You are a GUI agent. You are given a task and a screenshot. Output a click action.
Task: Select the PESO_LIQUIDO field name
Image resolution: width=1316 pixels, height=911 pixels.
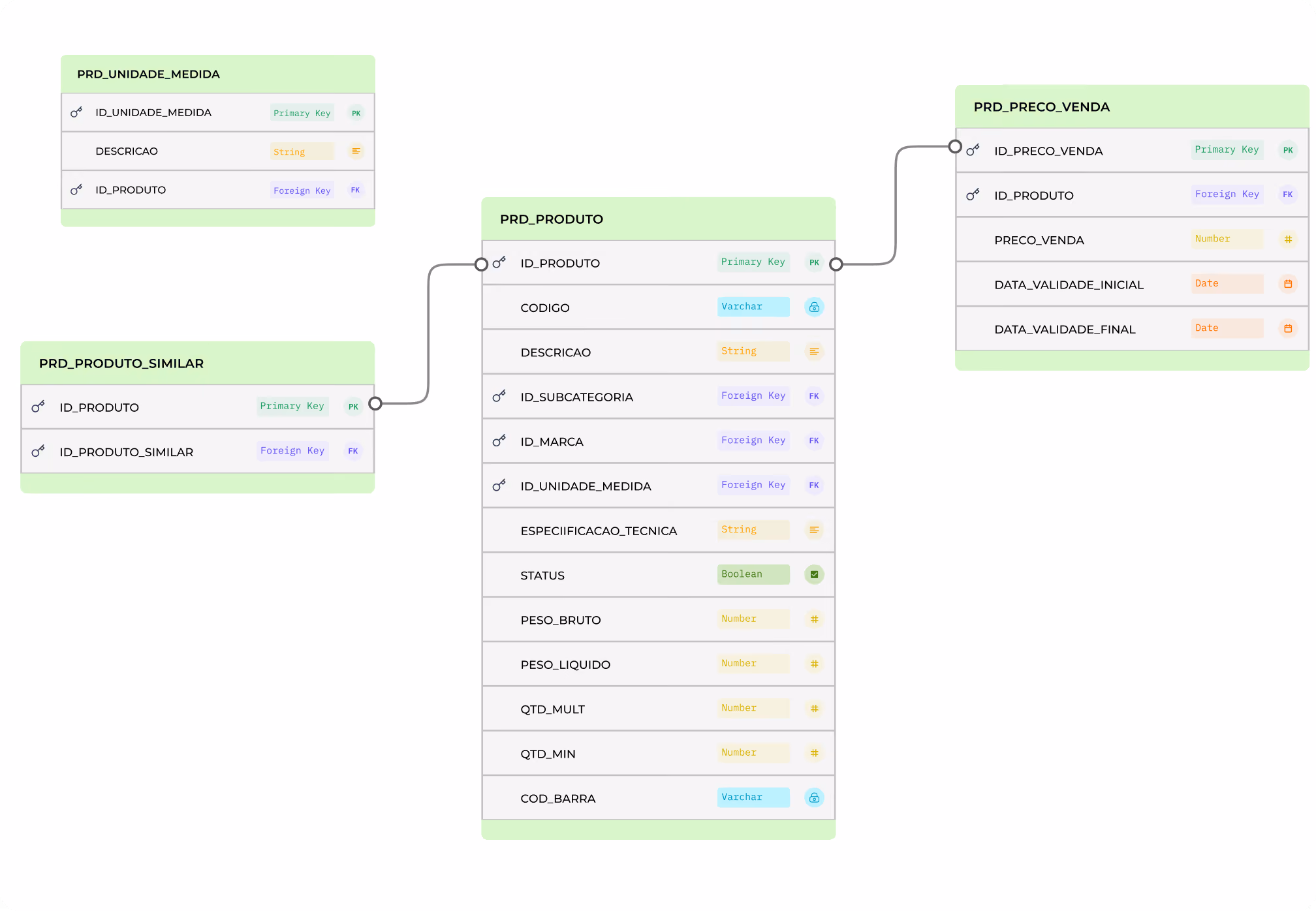tap(565, 664)
